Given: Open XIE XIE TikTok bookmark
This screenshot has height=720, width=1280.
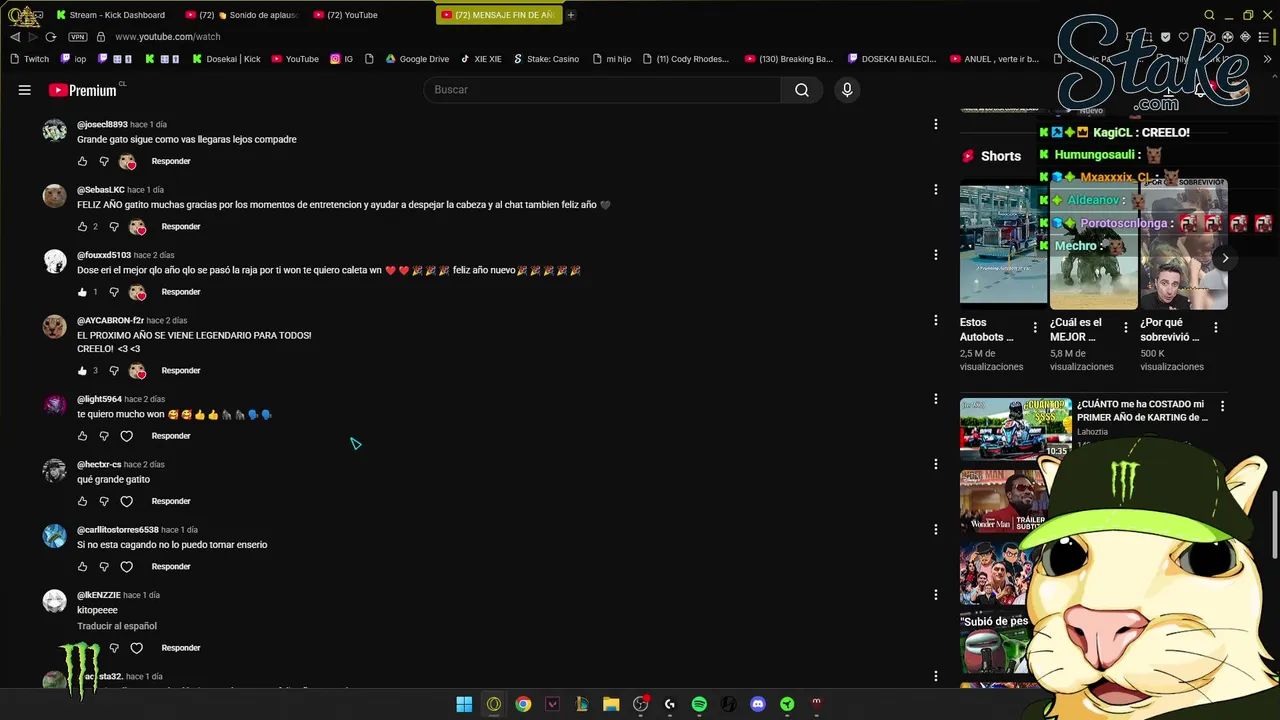Looking at the screenshot, I should (x=481, y=59).
